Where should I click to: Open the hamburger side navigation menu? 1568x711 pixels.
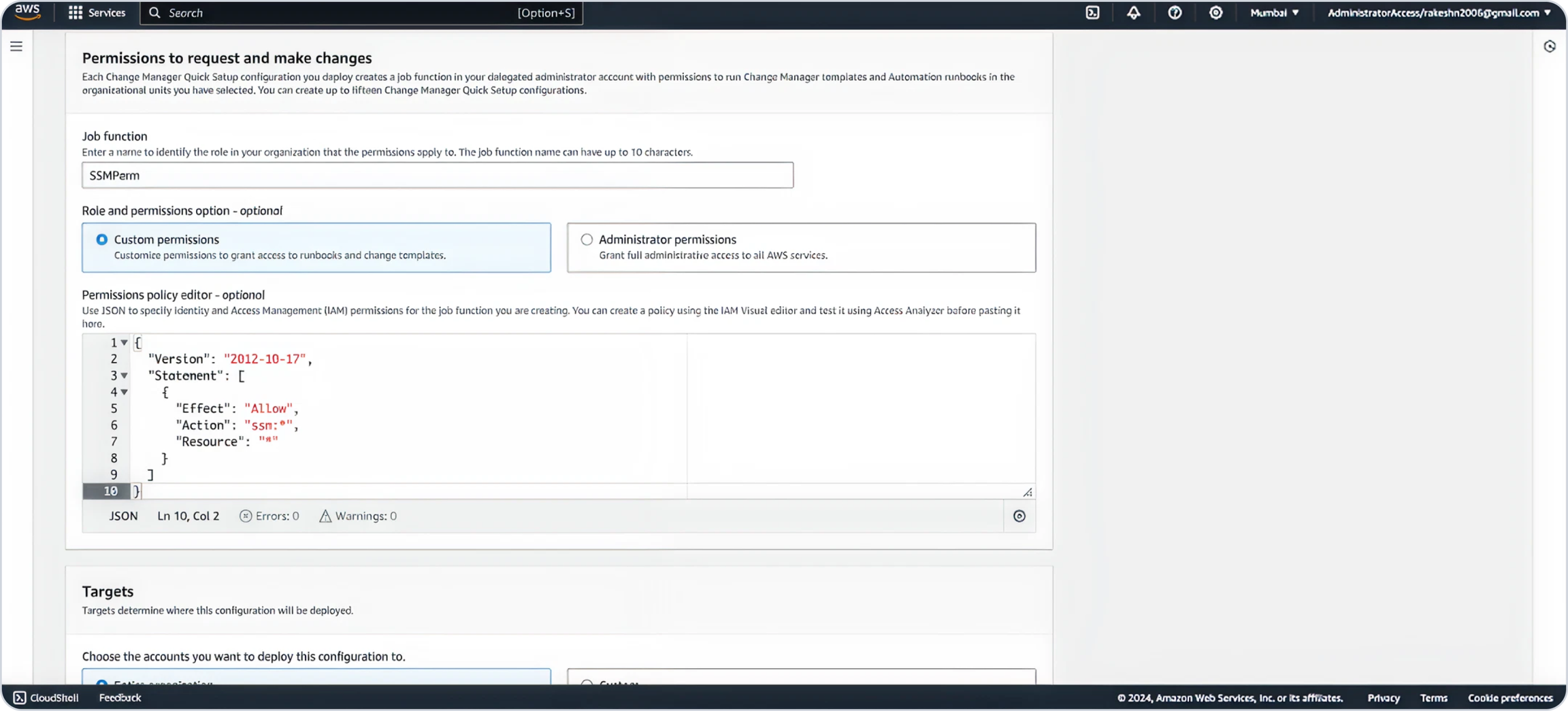(x=16, y=46)
